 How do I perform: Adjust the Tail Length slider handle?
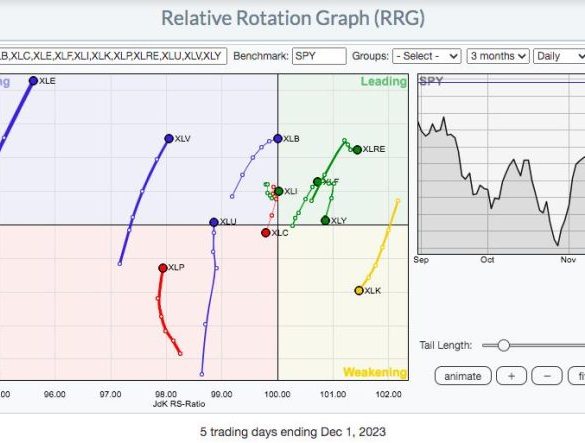(503, 345)
